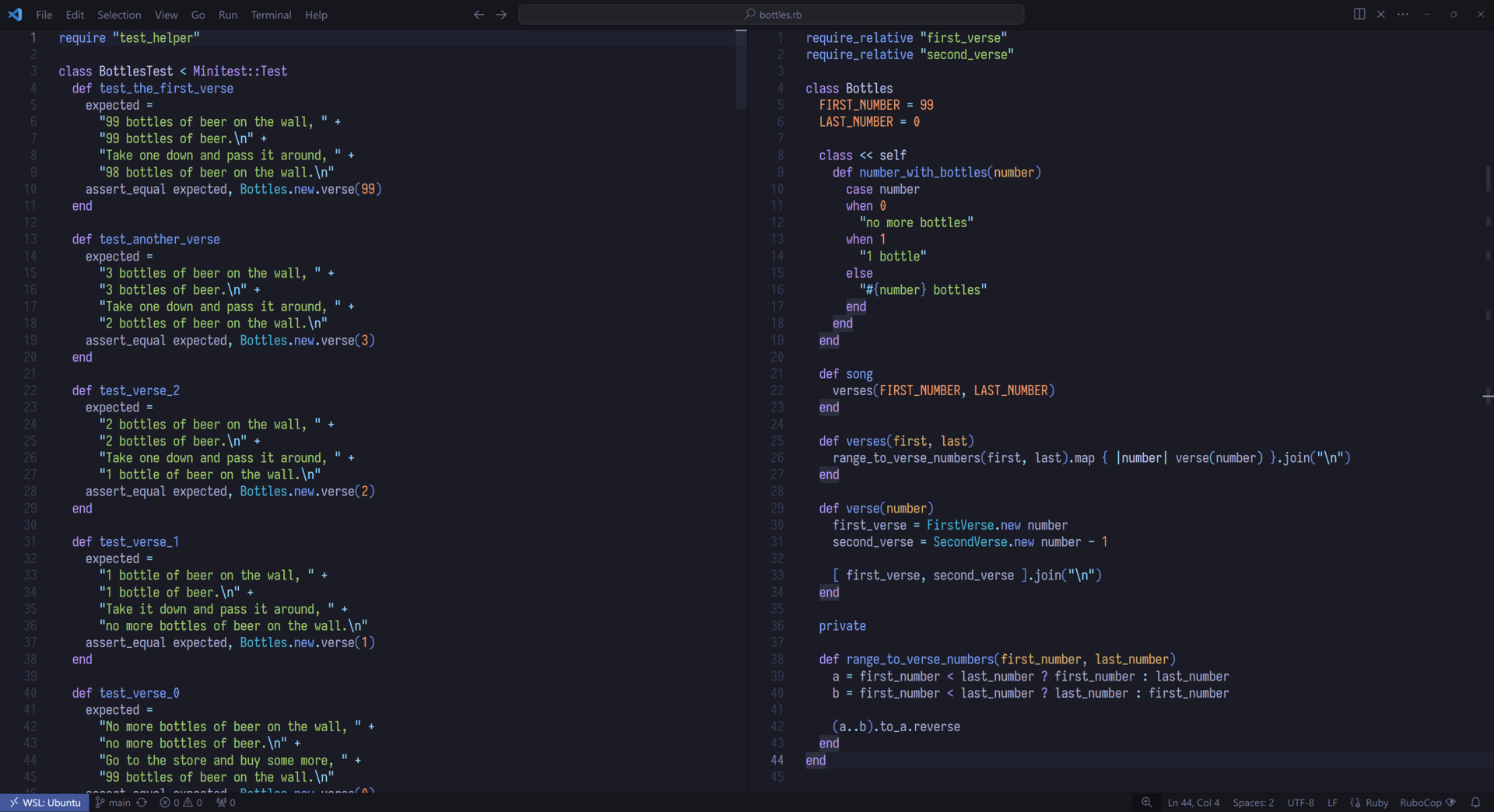Click the left editor minimap slider
Image resolution: width=1494 pixels, height=812 pixels.
(x=741, y=68)
